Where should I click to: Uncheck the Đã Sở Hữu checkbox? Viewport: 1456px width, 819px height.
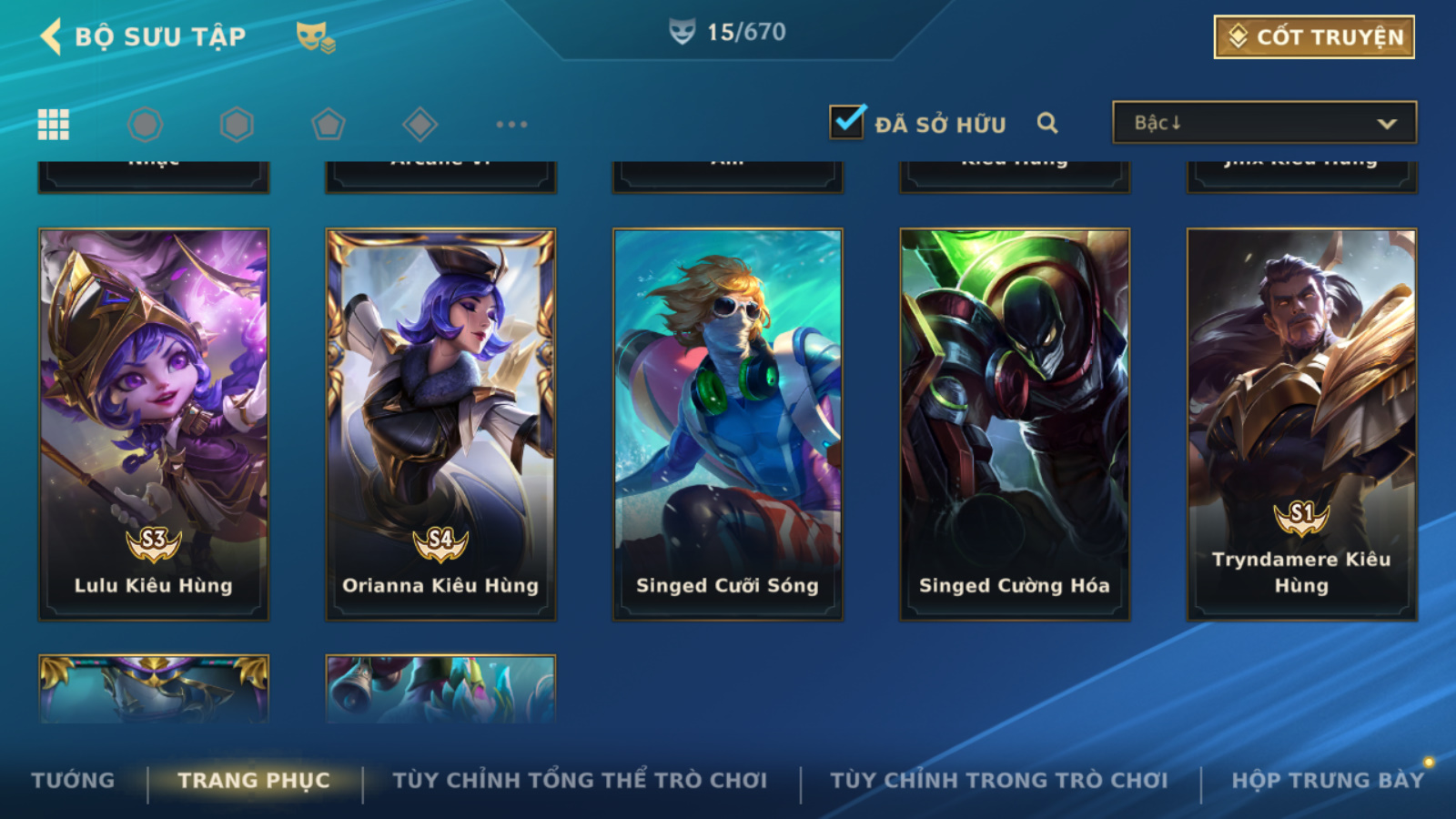pyautogui.click(x=846, y=122)
